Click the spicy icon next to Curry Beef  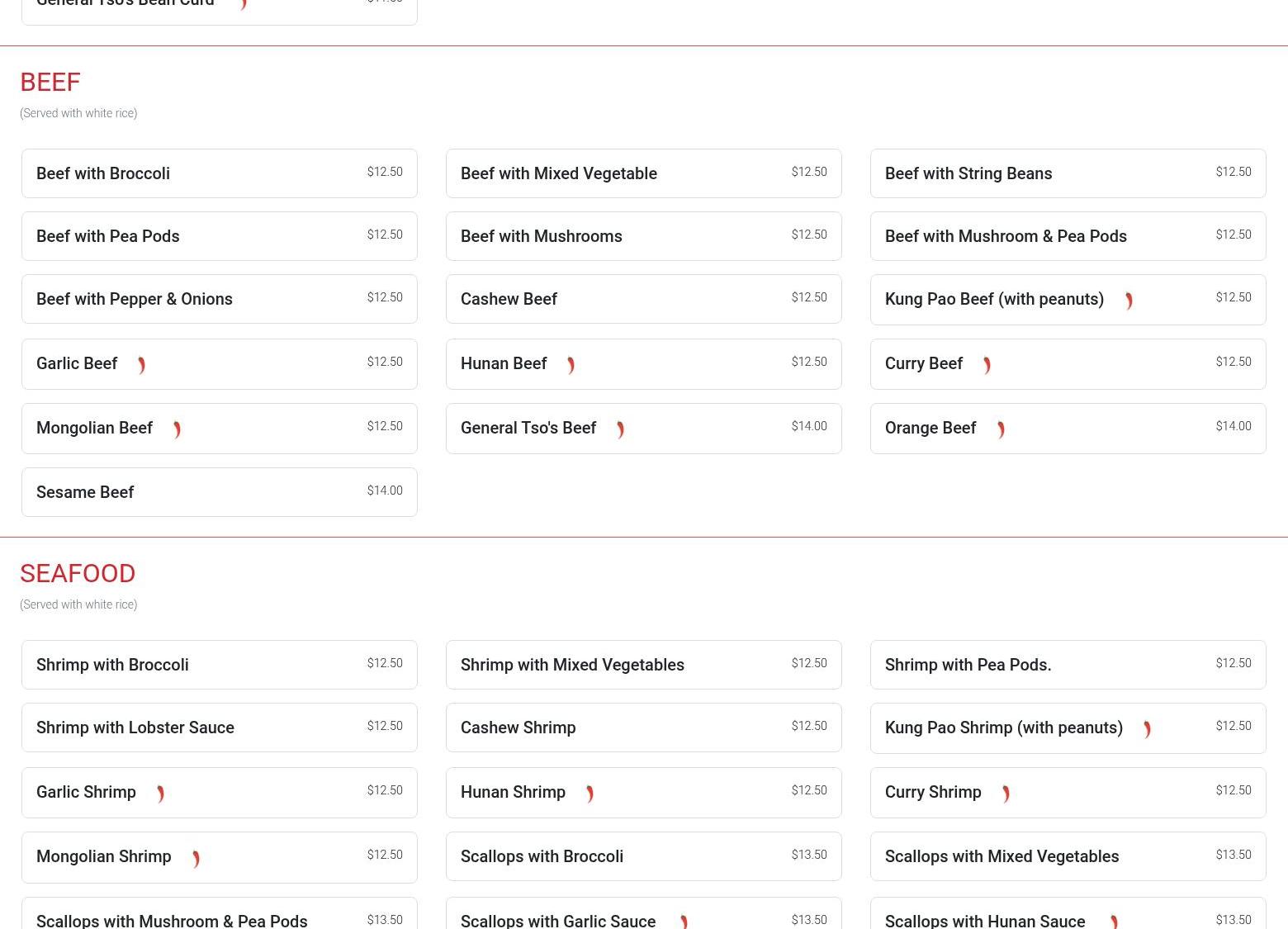(987, 365)
